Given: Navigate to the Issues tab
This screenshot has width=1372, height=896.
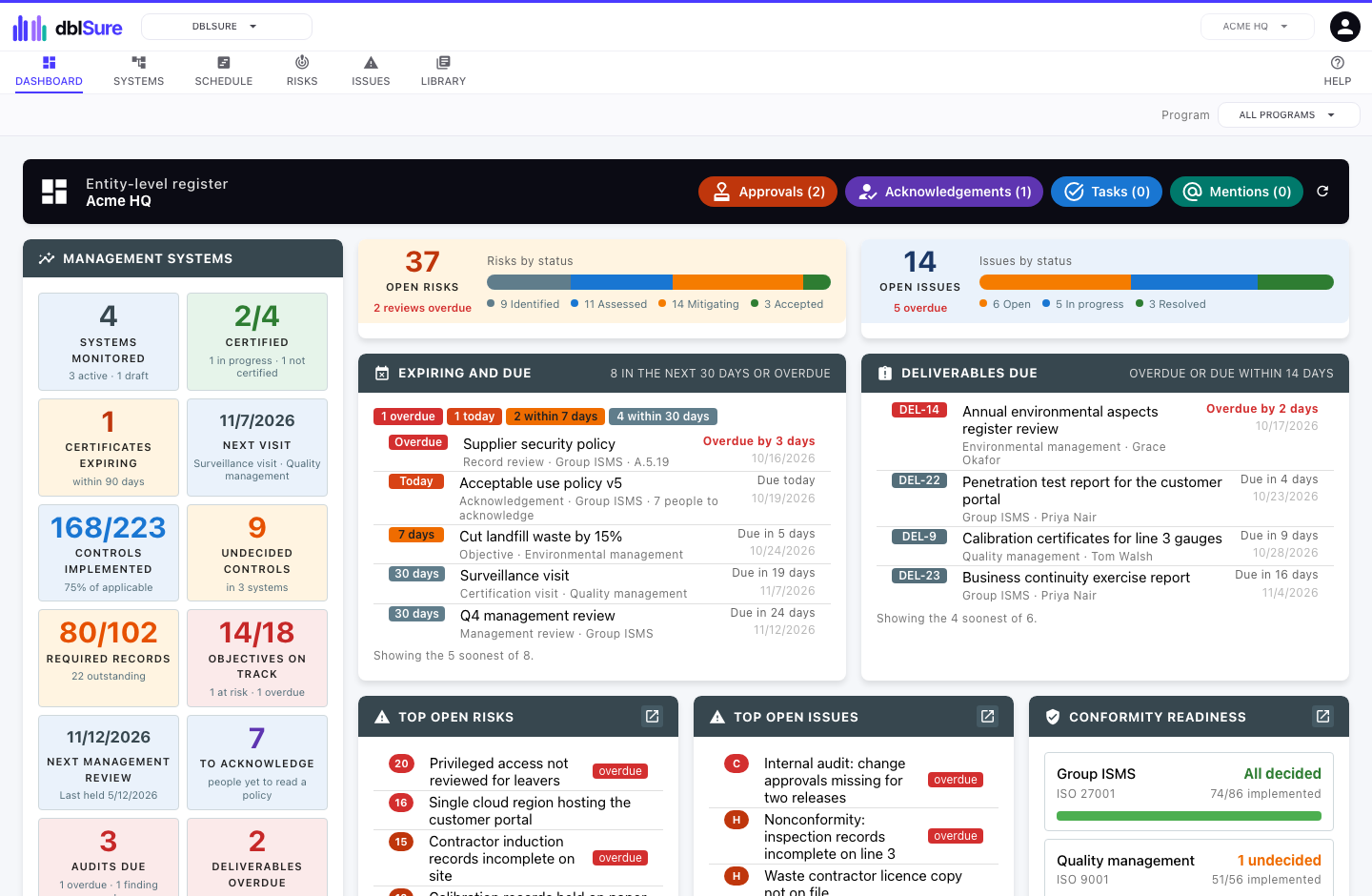Looking at the screenshot, I should [371, 71].
